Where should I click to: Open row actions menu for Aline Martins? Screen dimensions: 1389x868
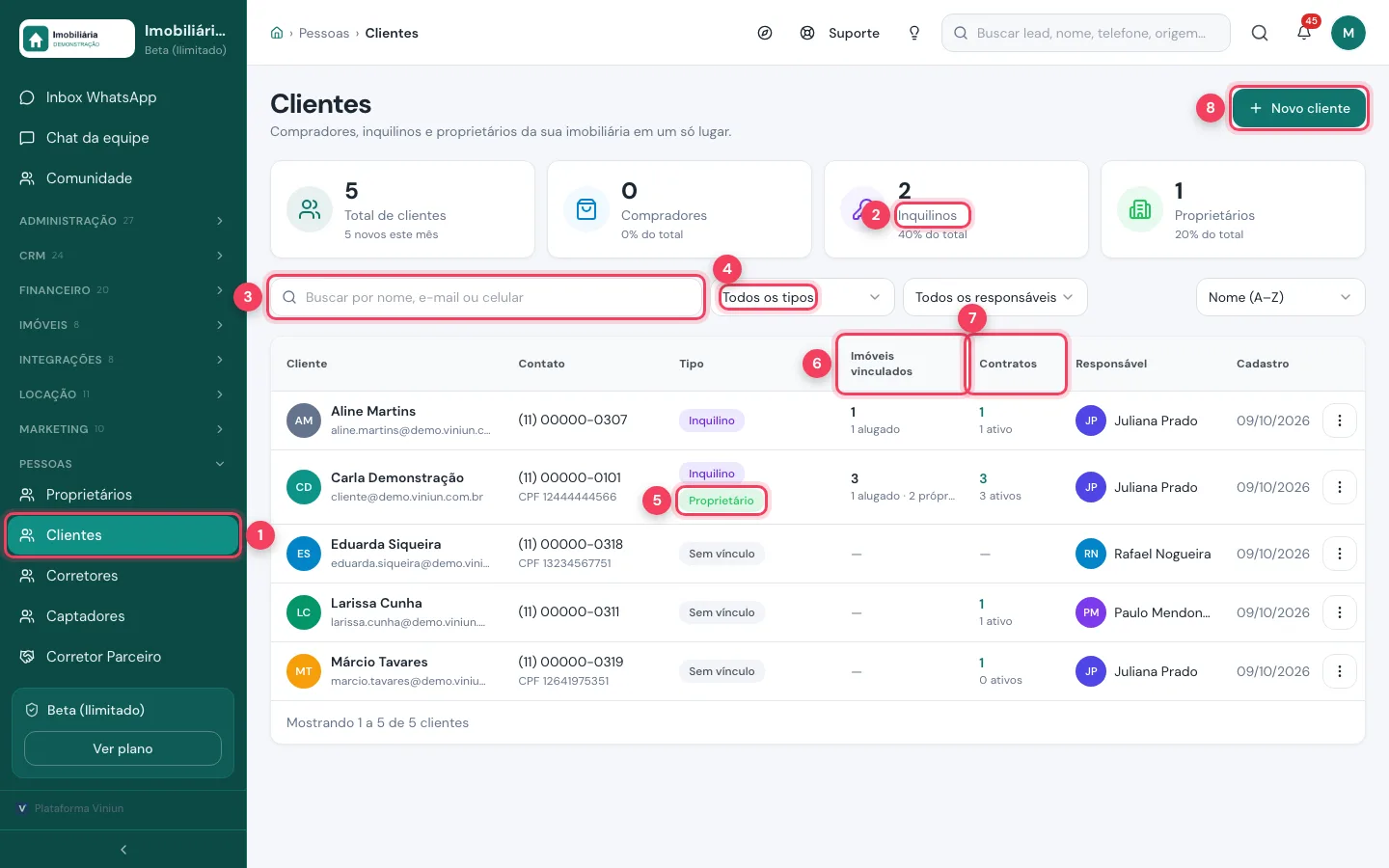click(1340, 420)
